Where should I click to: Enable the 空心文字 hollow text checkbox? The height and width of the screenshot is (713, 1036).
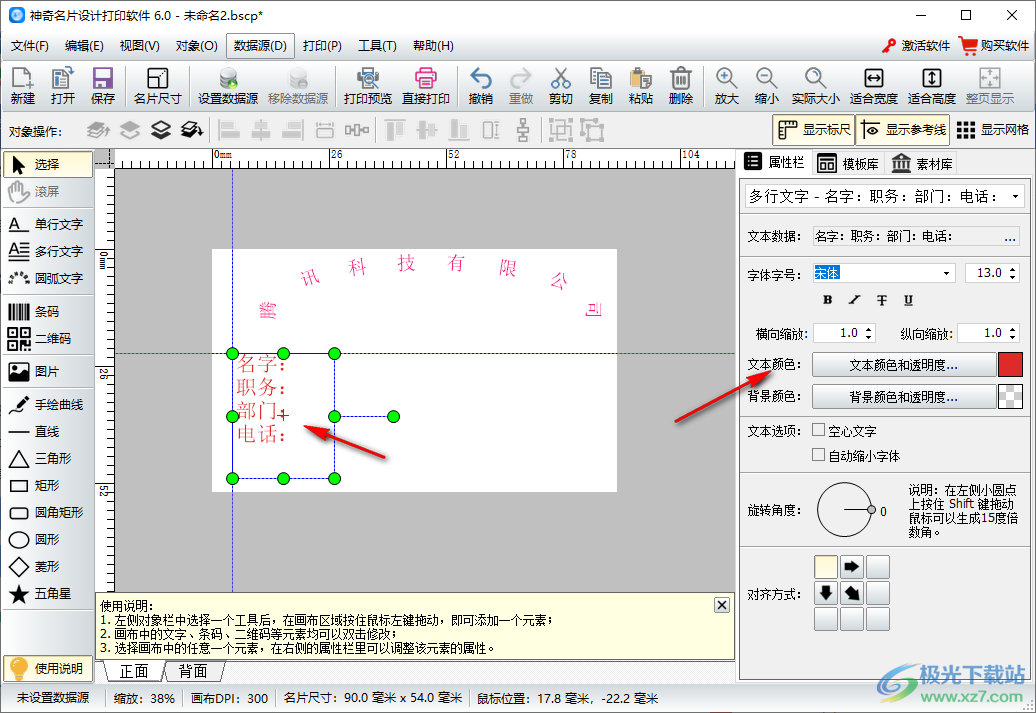point(819,430)
